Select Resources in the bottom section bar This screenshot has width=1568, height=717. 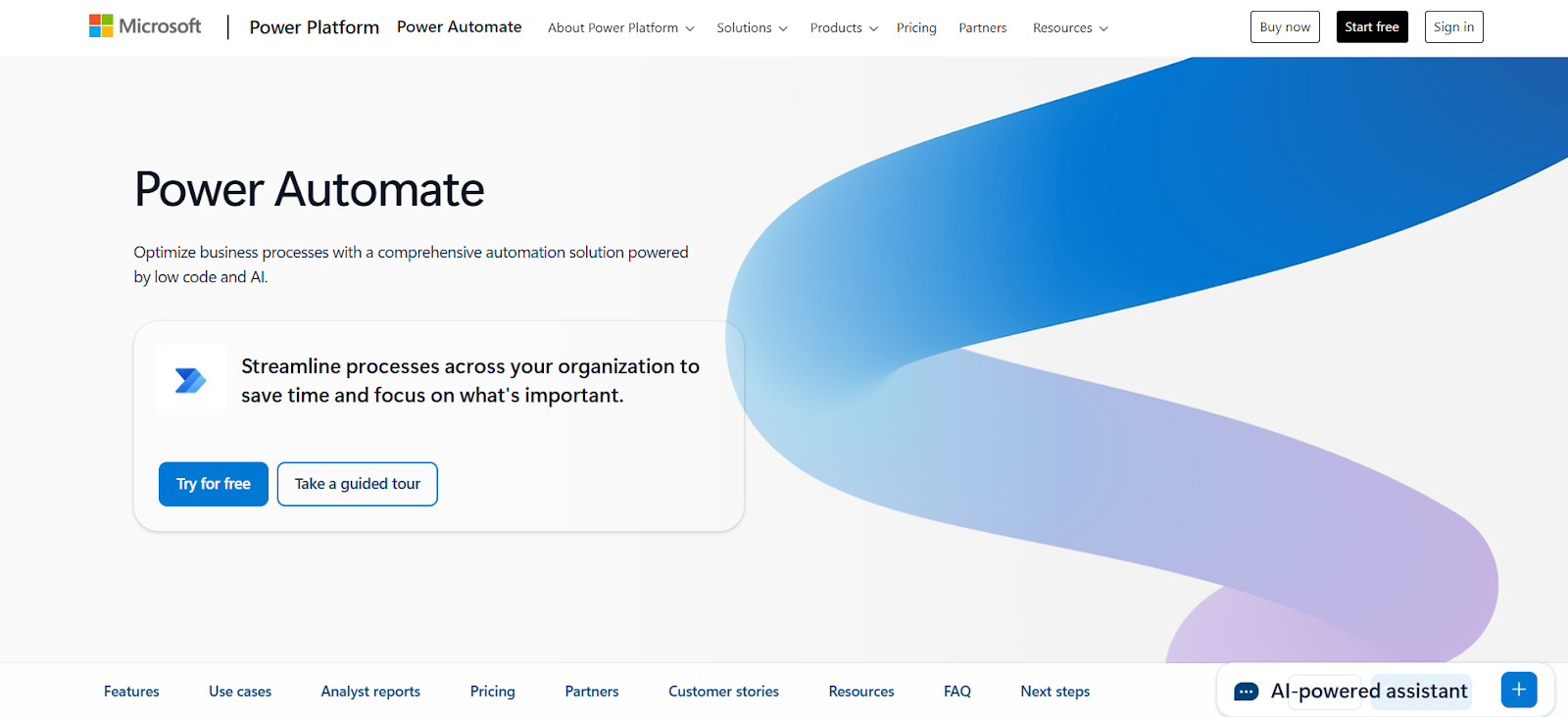(861, 692)
